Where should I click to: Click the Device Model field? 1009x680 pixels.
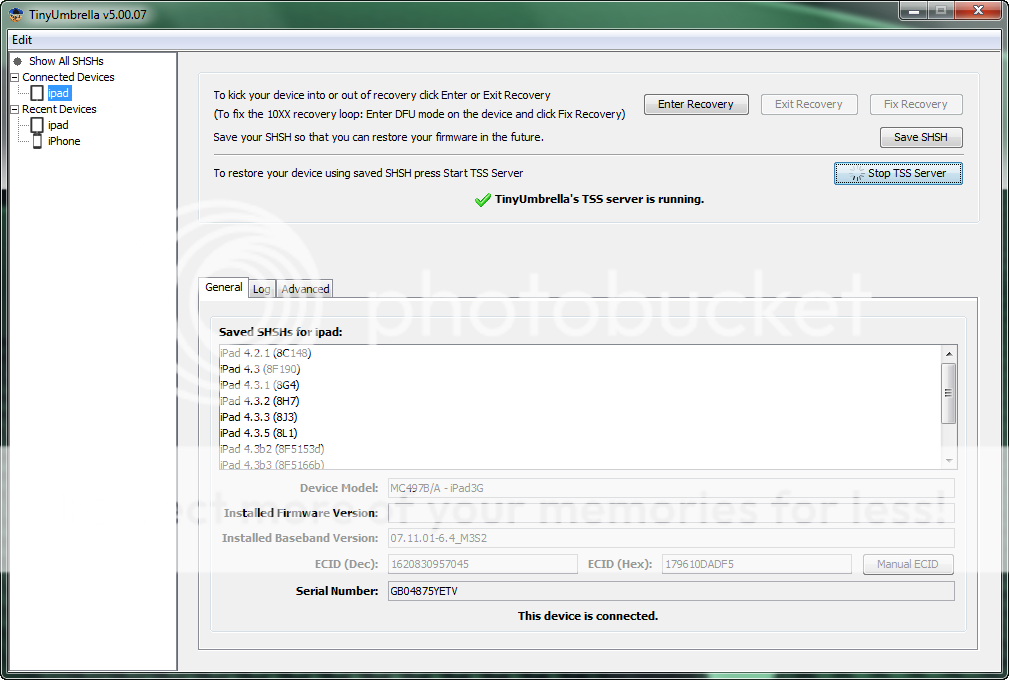[671, 488]
